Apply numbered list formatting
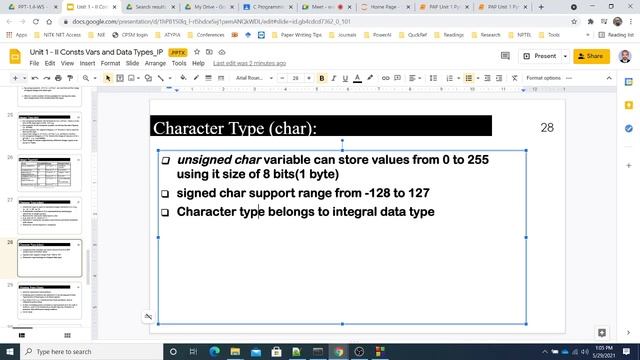Viewport: 640px width, 360px height. pos(449,78)
